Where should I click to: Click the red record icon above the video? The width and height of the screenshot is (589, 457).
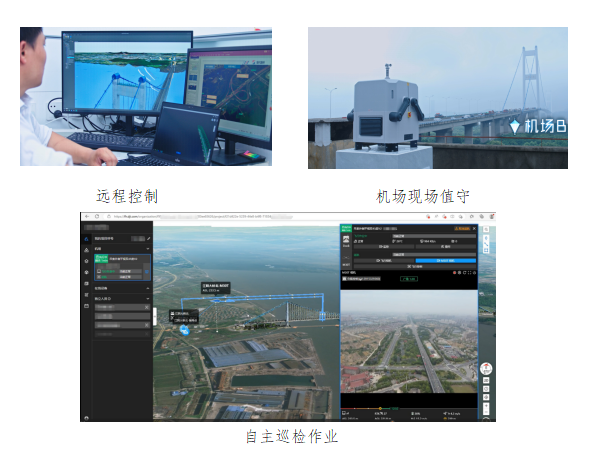pos(455,273)
